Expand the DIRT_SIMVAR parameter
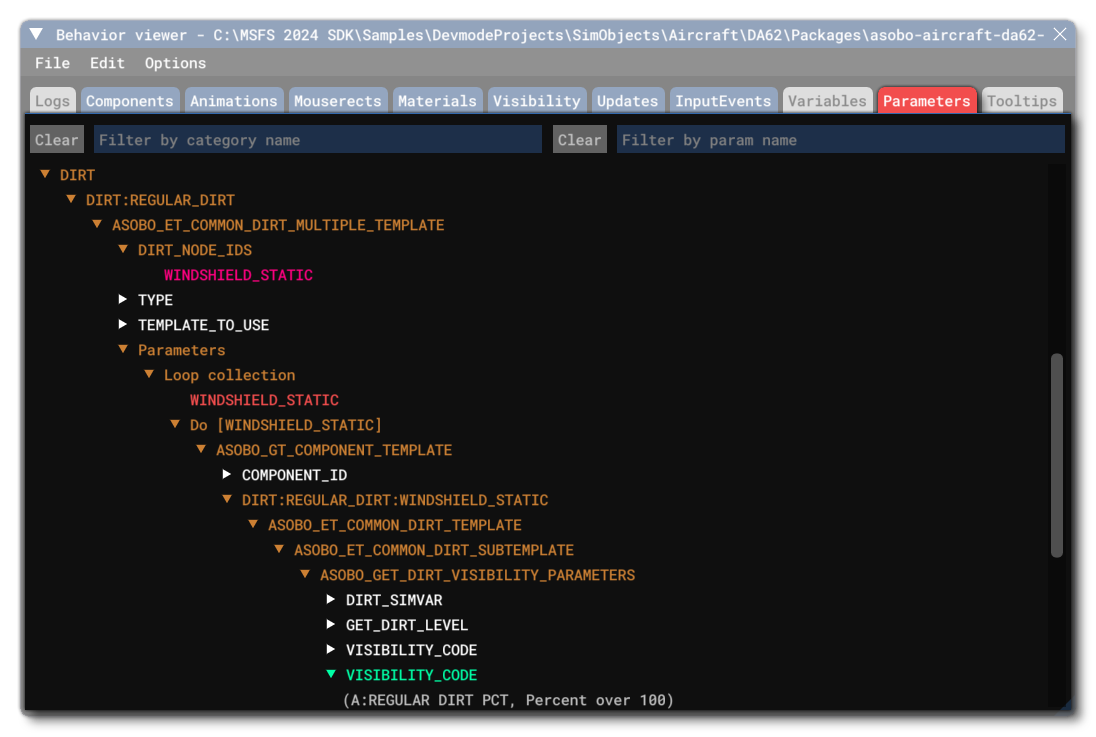 point(331,600)
